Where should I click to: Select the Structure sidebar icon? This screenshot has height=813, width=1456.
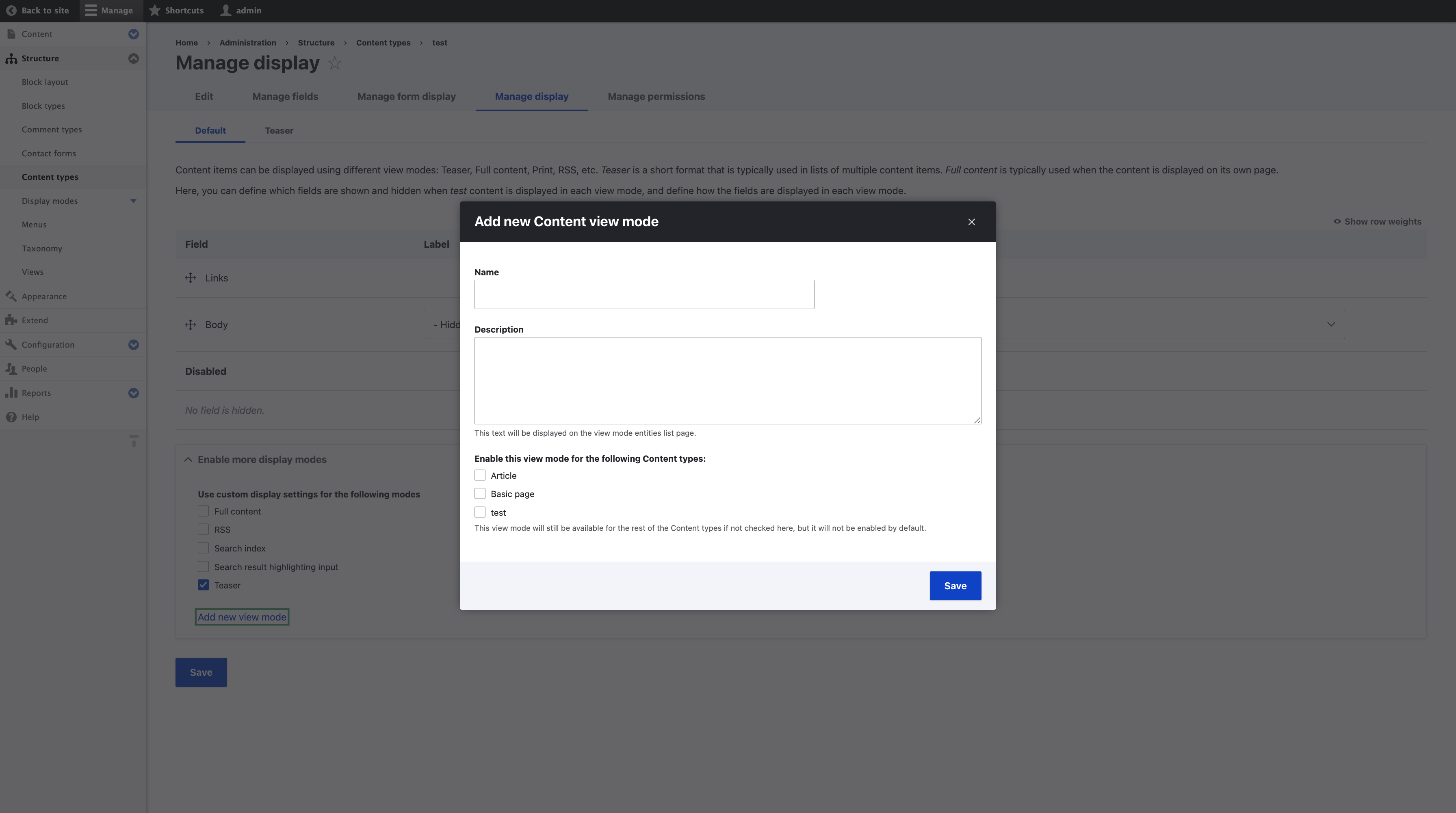point(11,58)
